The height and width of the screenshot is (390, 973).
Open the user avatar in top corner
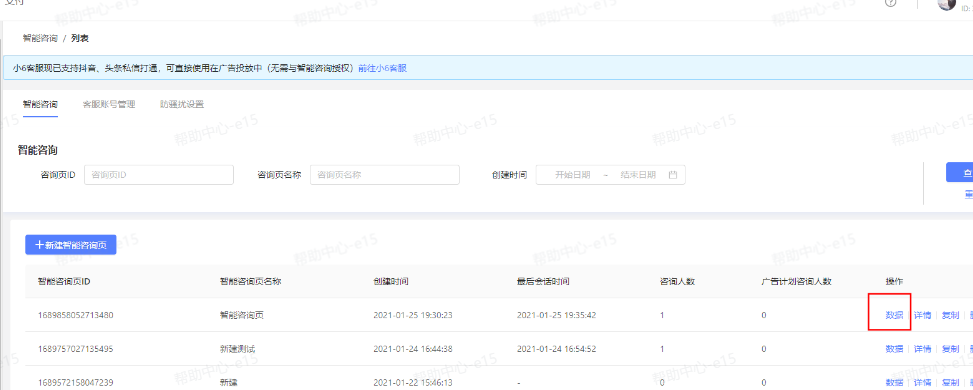[x=947, y=4]
